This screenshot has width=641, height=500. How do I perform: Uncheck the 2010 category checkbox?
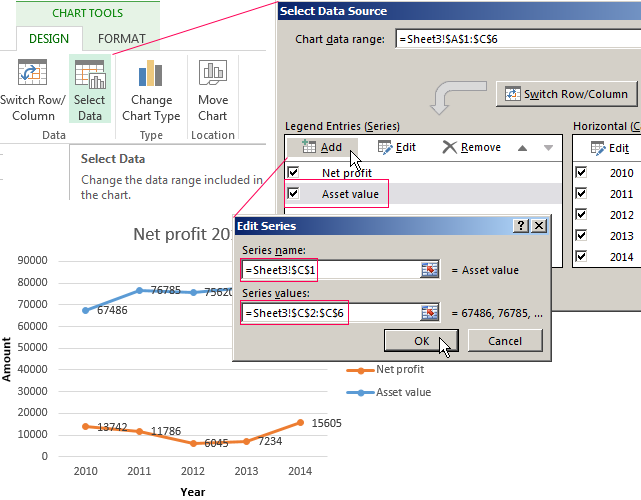click(582, 172)
